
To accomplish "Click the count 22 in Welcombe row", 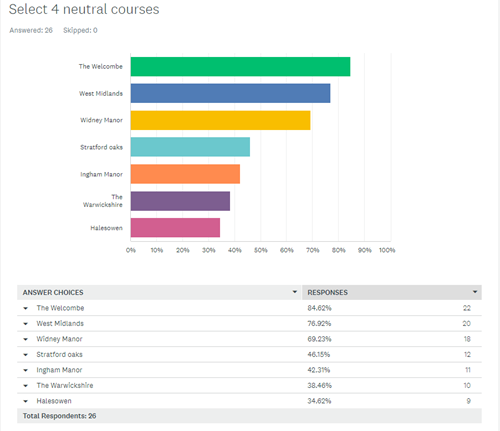I will (x=467, y=308).
